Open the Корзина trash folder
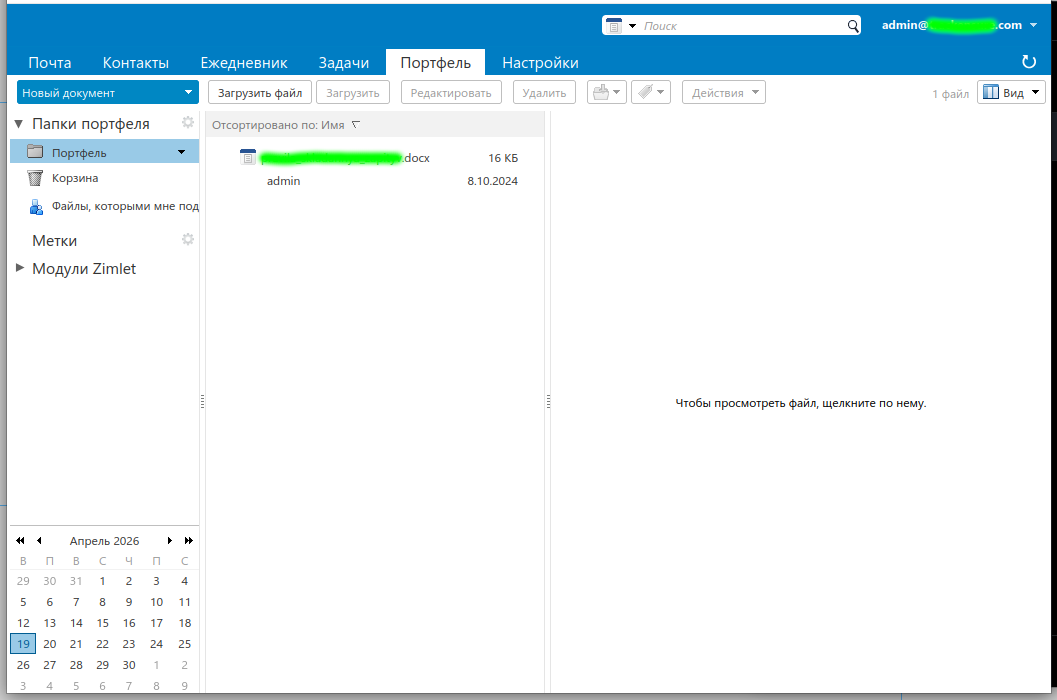 [75, 178]
